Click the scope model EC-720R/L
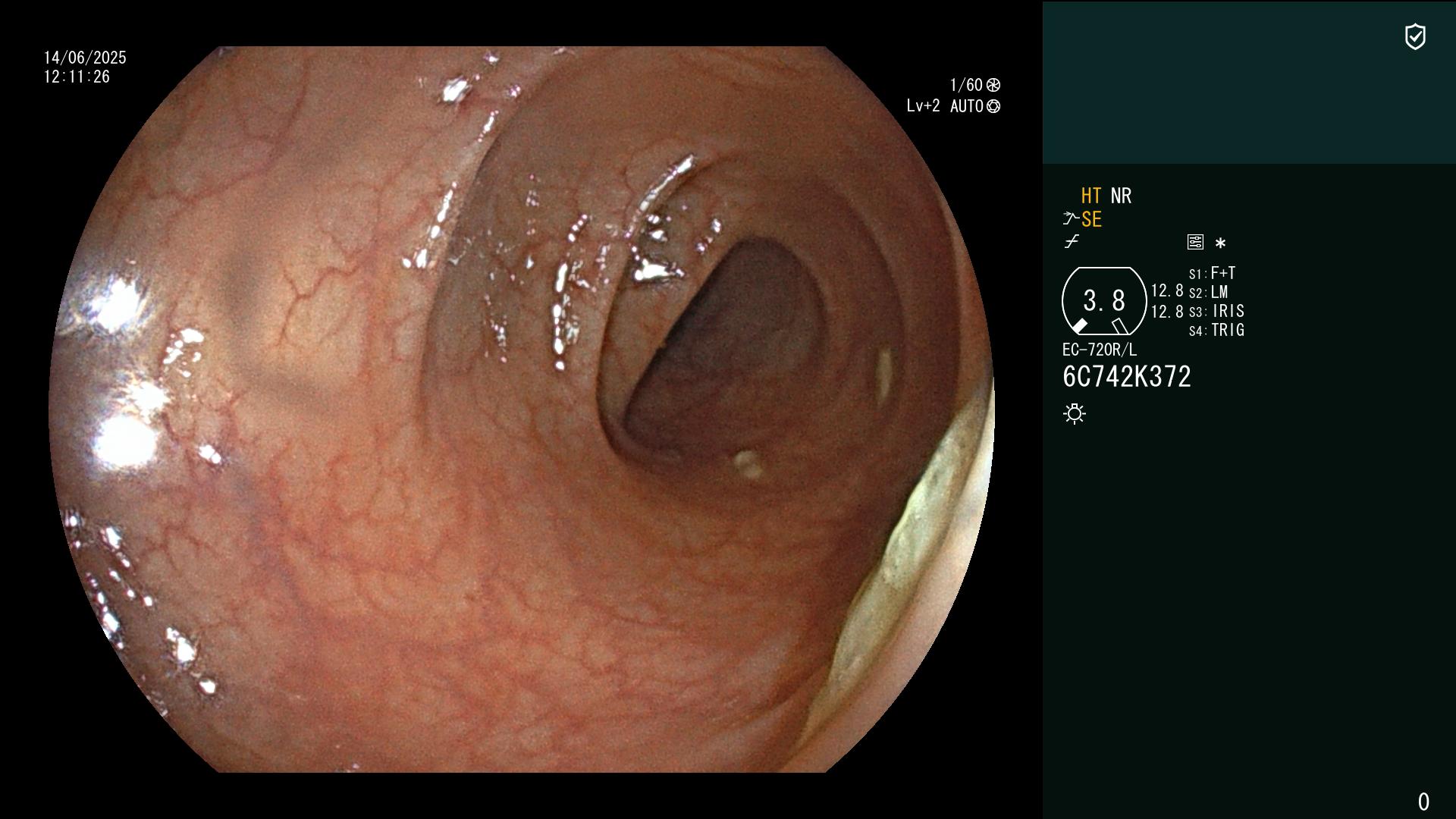 click(1100, 350)
